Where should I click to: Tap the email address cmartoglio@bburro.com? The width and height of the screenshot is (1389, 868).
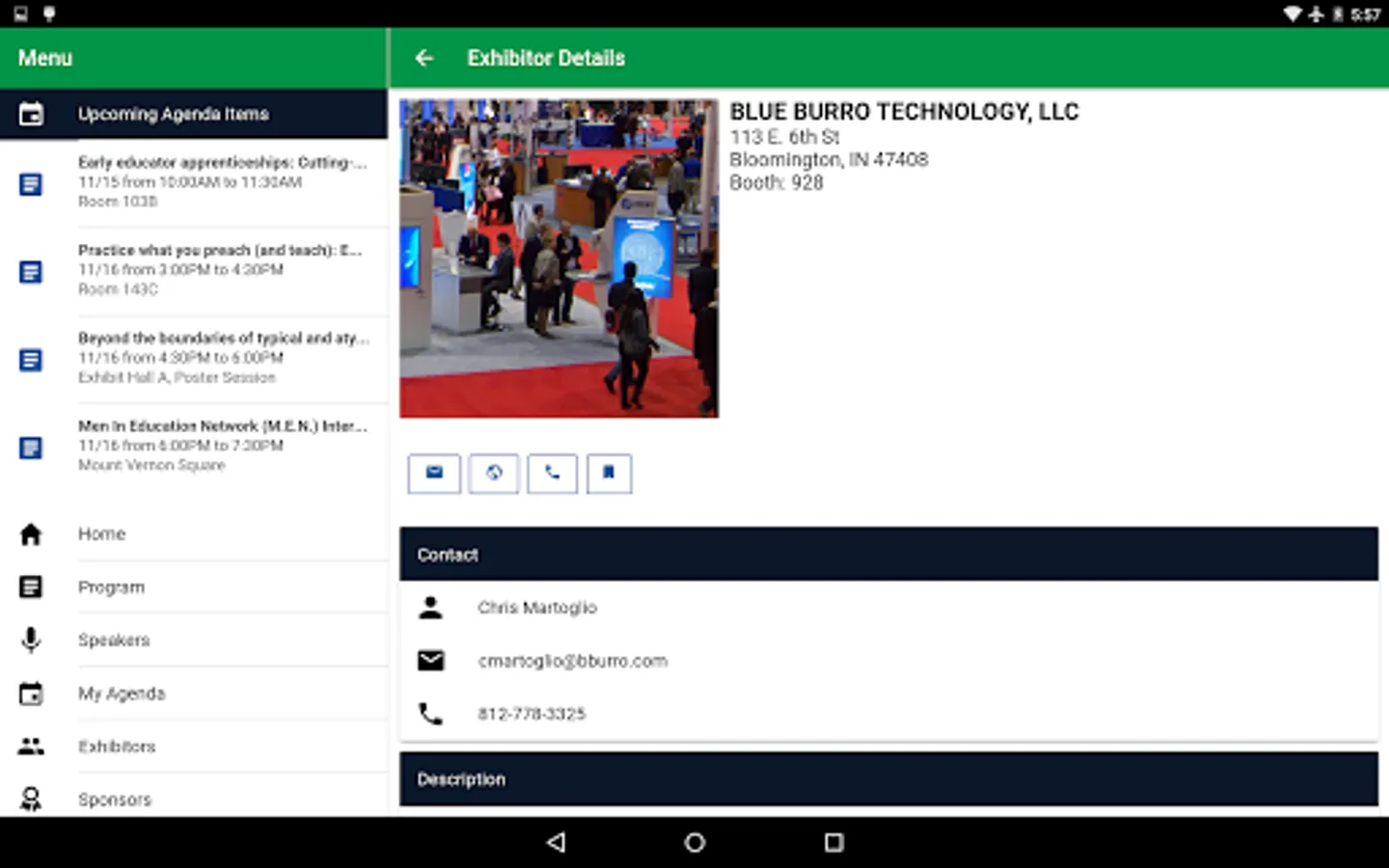(x=573, y=661)
